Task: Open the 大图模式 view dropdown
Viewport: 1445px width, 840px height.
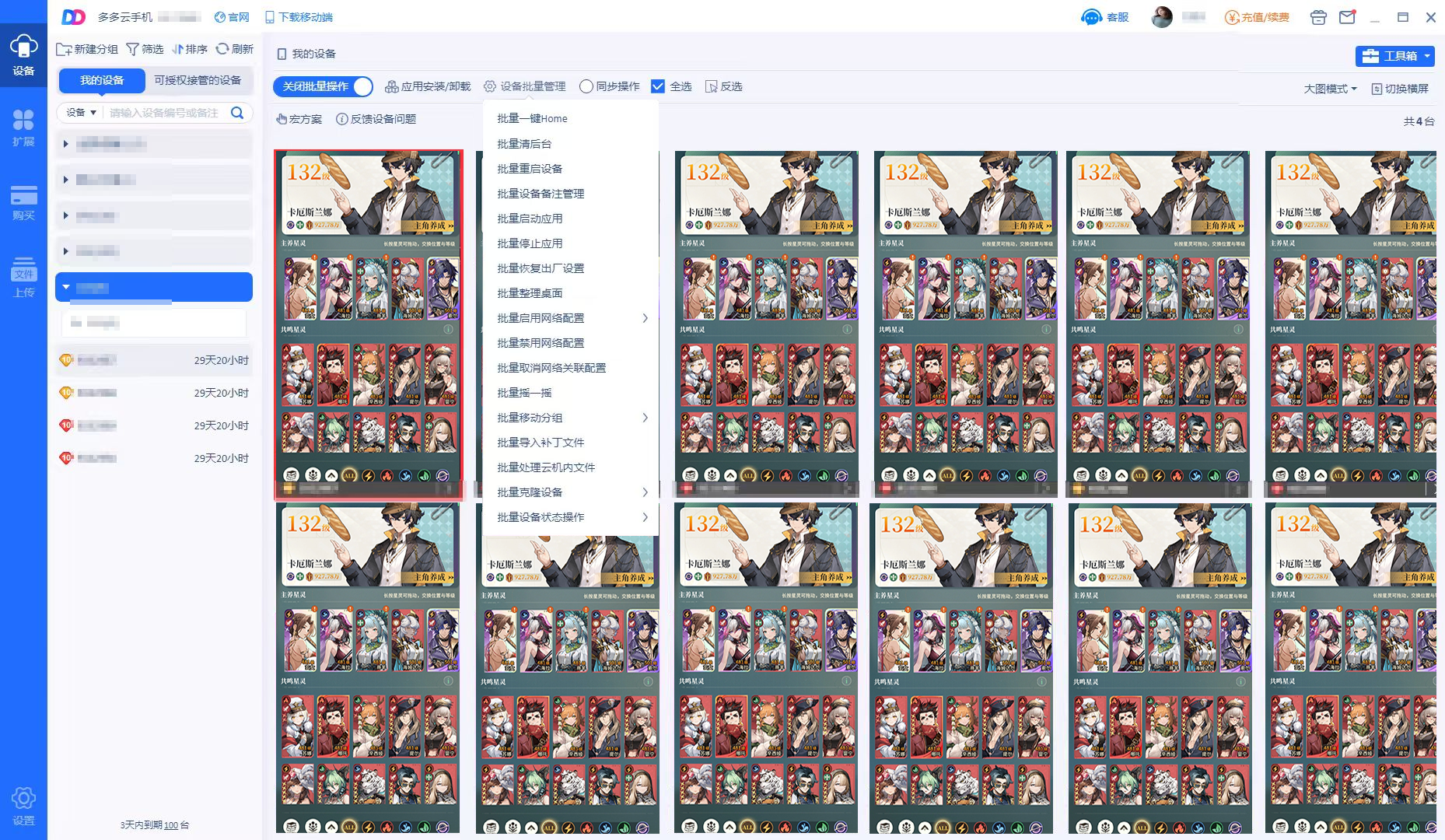Action: coord(1330,89)
